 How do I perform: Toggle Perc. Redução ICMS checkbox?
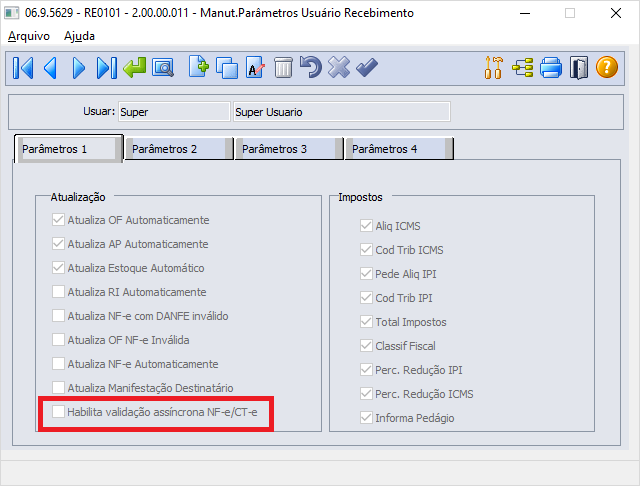366,394
